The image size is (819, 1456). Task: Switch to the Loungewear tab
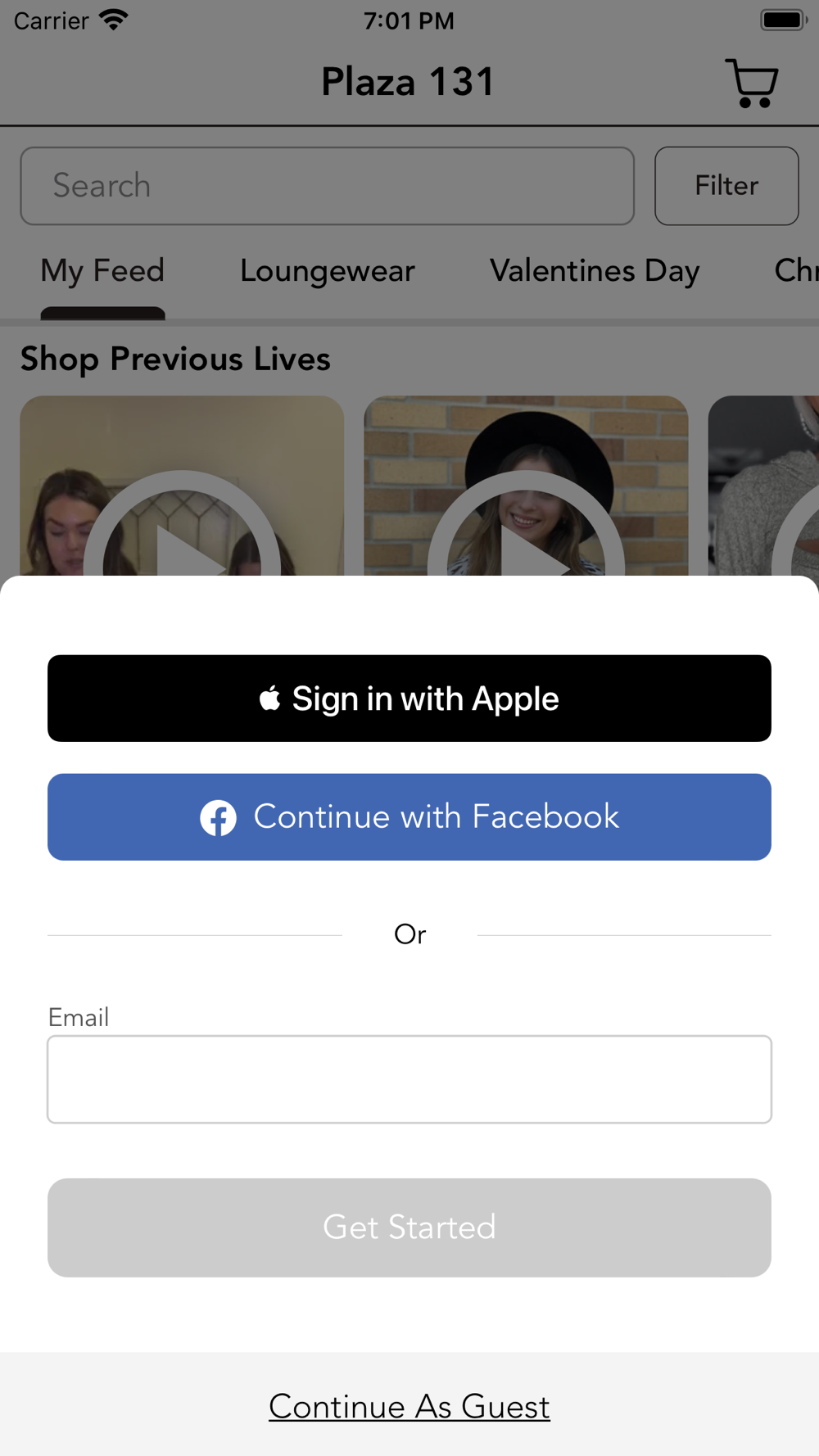tap(328, 270)
